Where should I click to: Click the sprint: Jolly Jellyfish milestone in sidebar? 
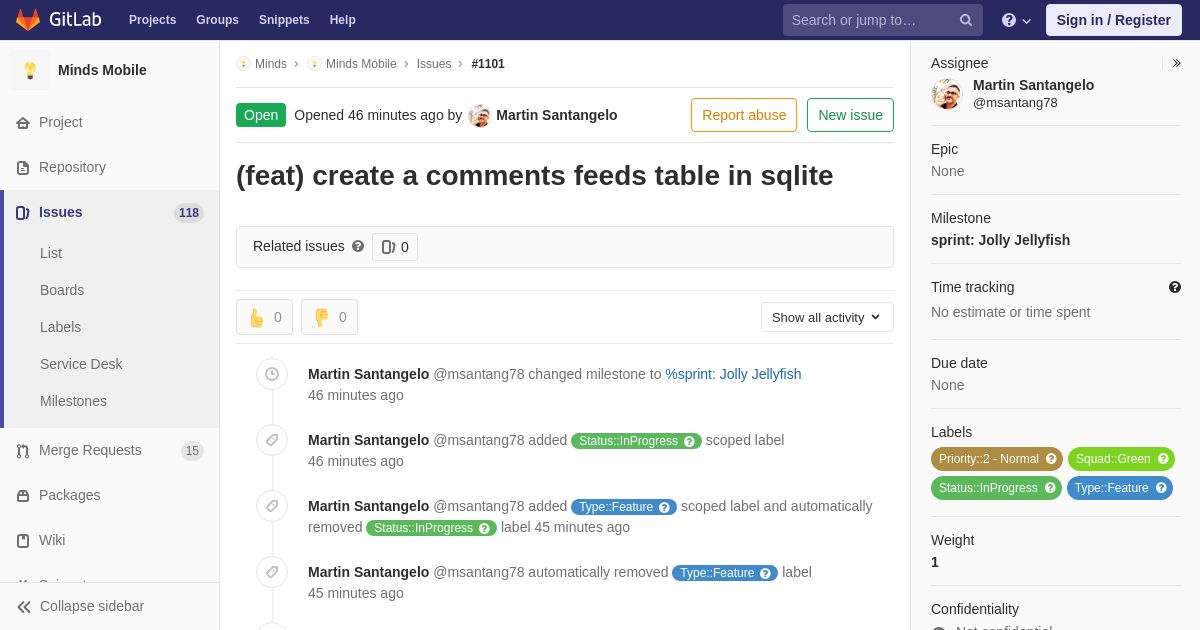(1000, 240)
